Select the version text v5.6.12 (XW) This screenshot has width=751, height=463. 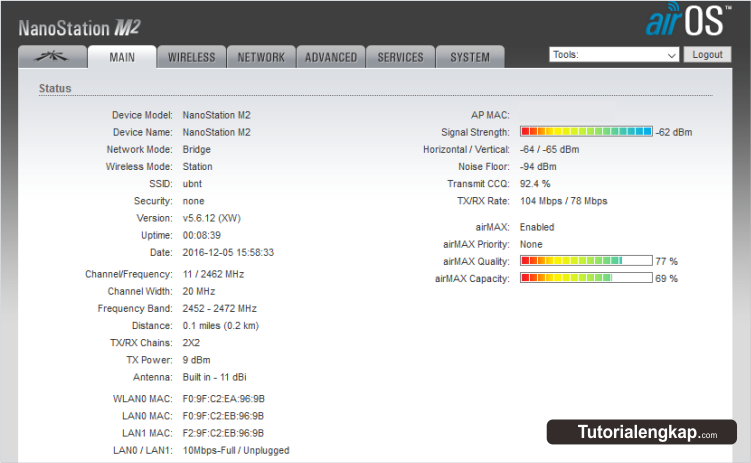[x=212, y=218]
